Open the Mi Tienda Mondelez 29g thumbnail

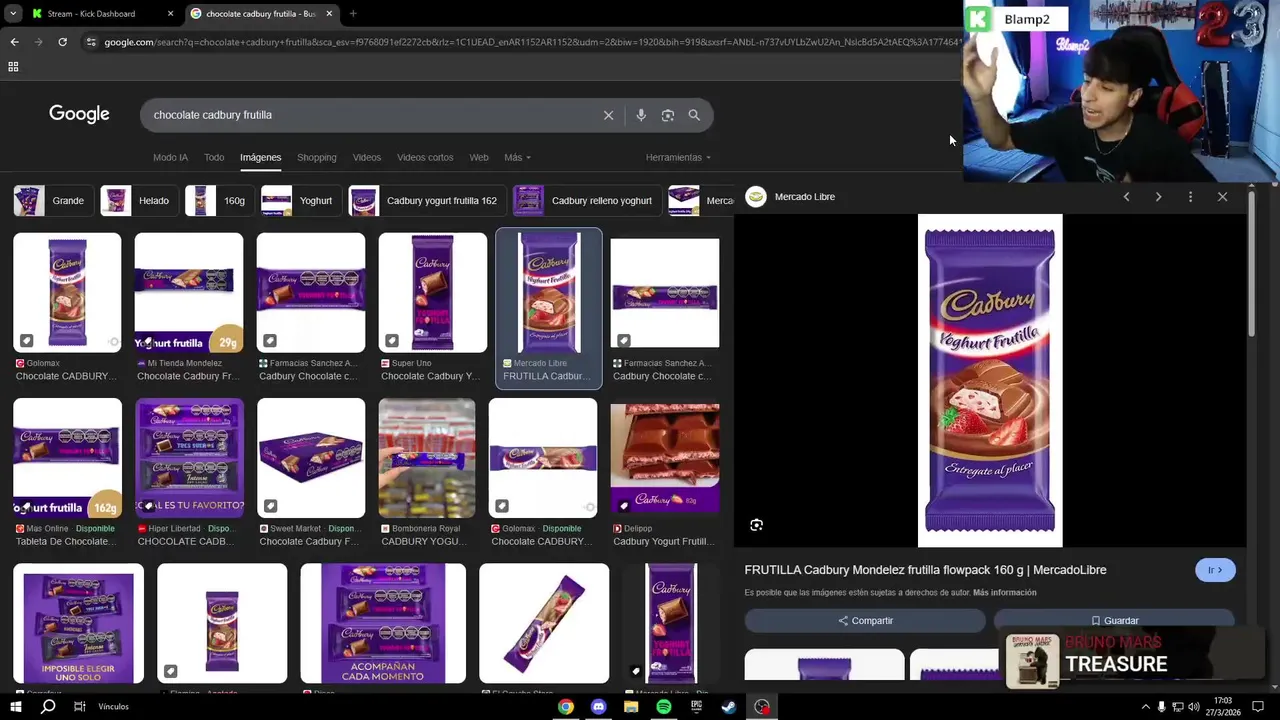coord(189,293)
